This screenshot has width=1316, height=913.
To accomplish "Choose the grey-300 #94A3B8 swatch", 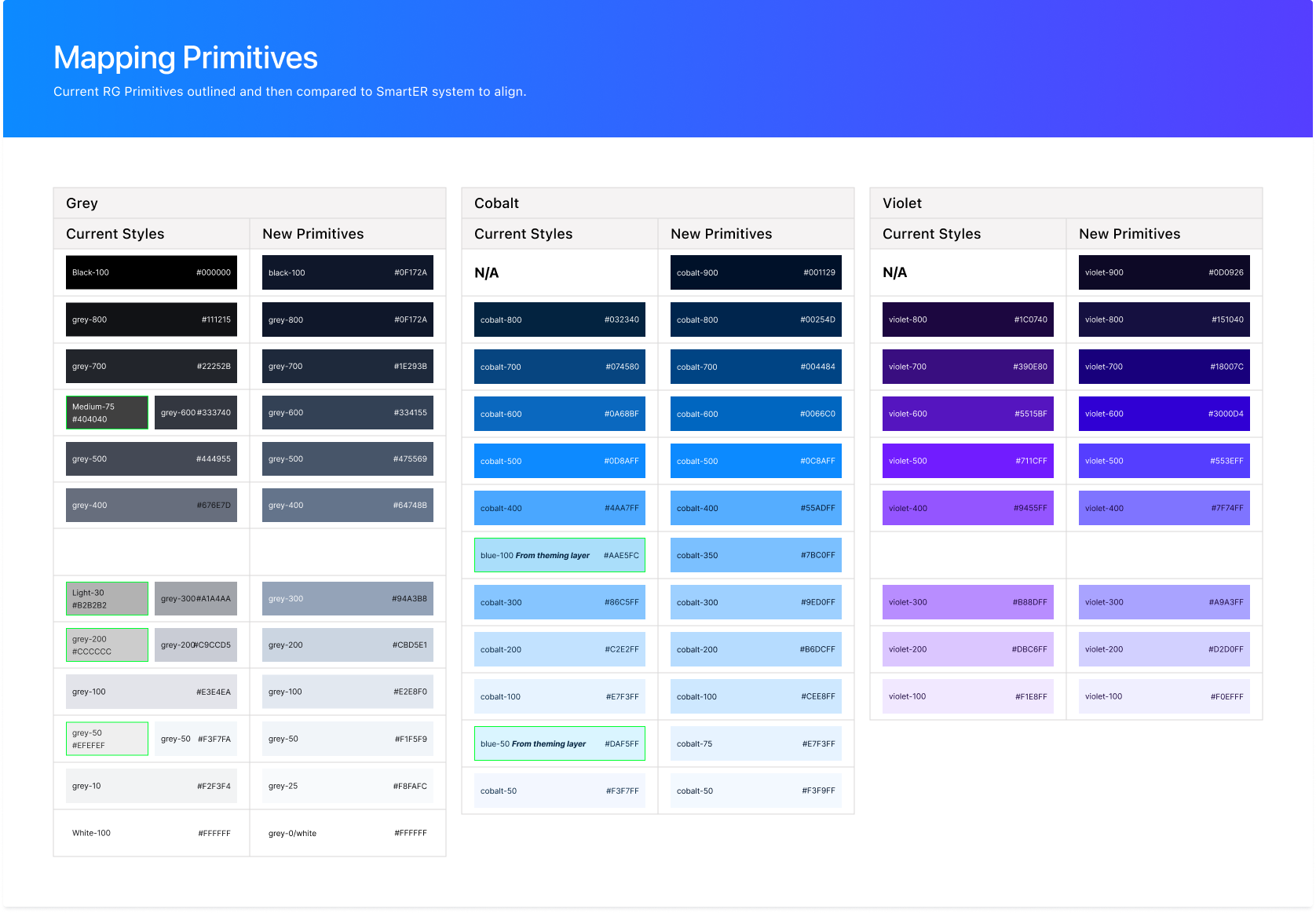I will point(348,598).
